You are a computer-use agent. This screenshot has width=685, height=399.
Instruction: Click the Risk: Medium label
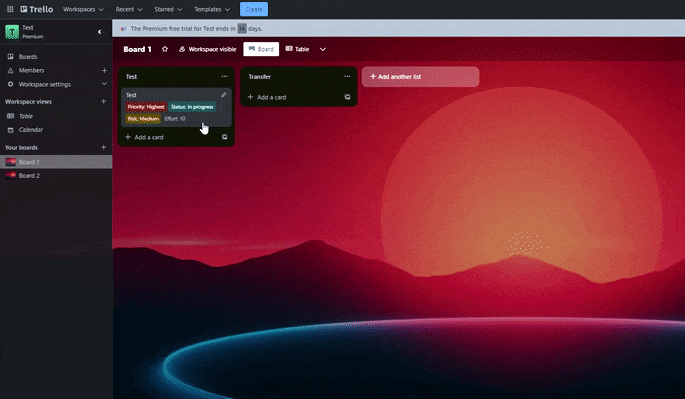(143, 119)
